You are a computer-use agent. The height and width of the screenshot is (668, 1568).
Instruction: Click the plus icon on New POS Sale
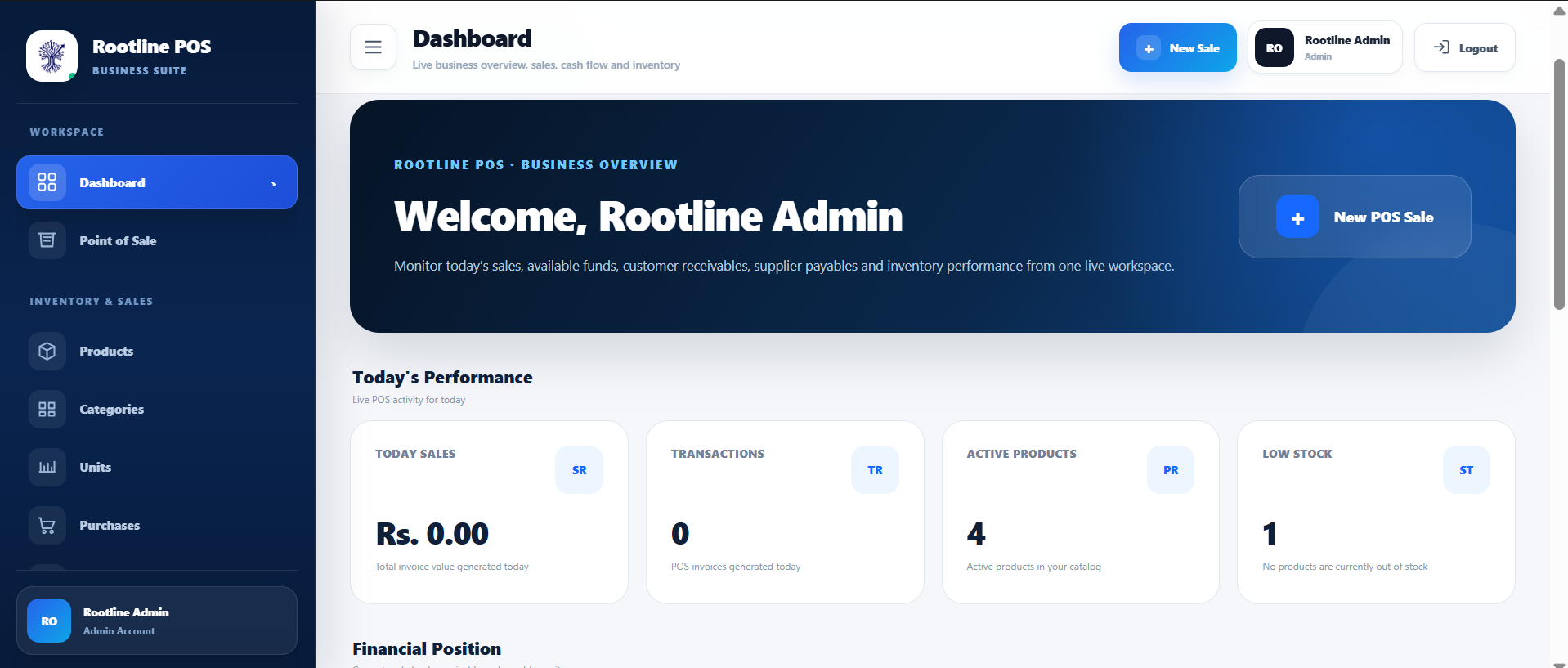(x=1297, y=217)
